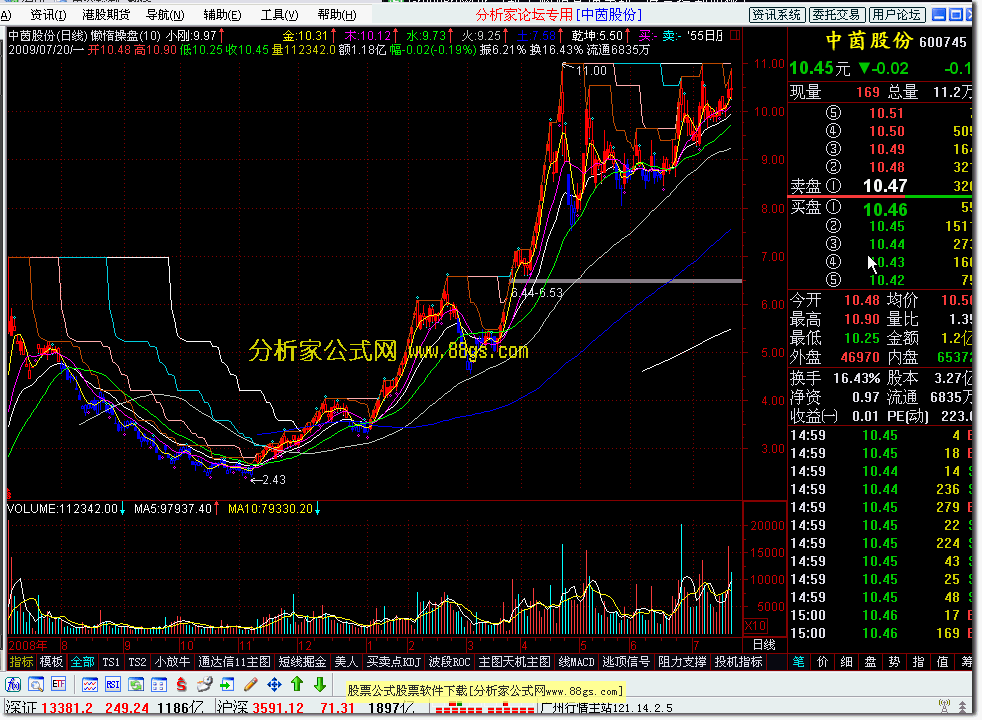Viewport: 982px width, 720px height.
Task: Click the blue four-way move arrows icon
Action: pyautogui.click(x=274, y=684)
